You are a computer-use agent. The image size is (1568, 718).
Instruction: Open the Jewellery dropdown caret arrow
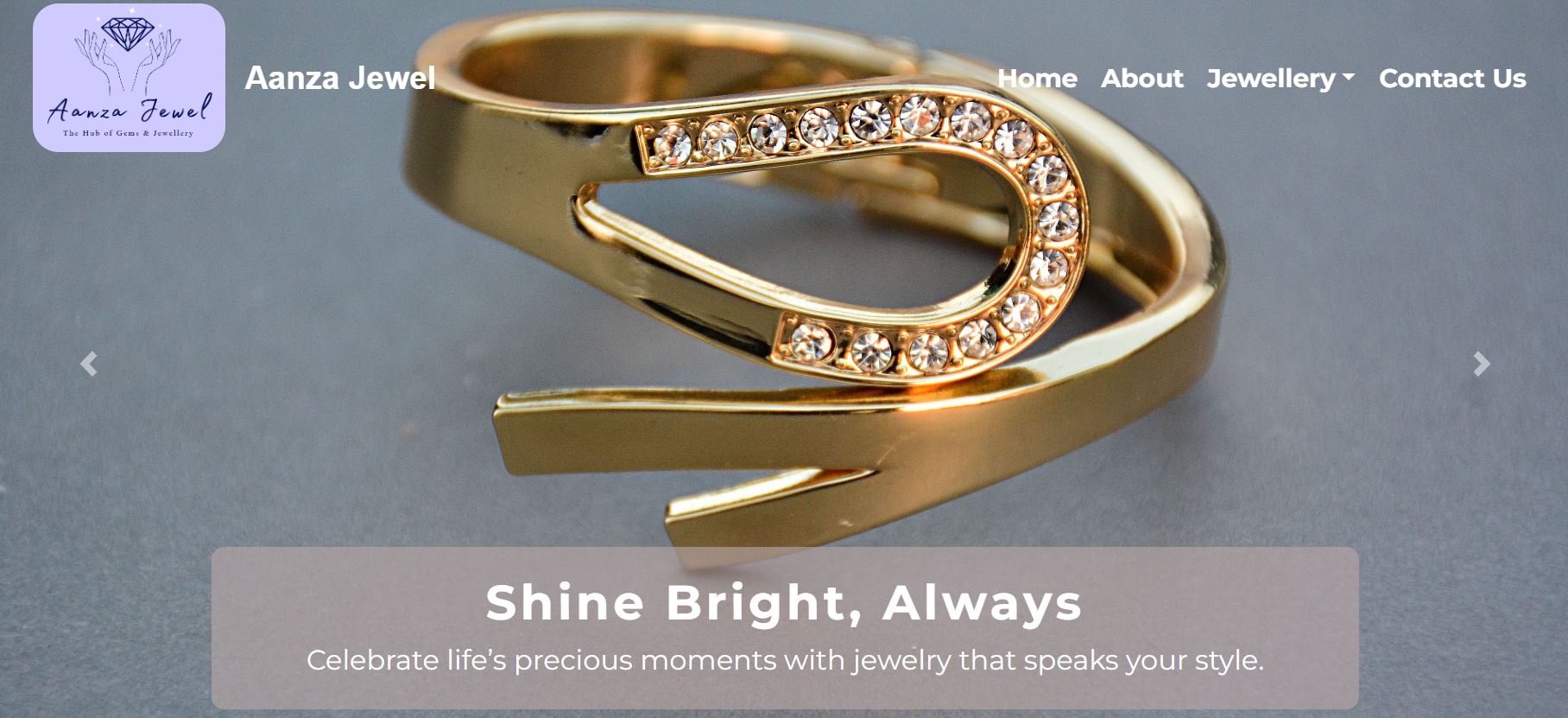pyautogui.click(x=1349, y=79)
